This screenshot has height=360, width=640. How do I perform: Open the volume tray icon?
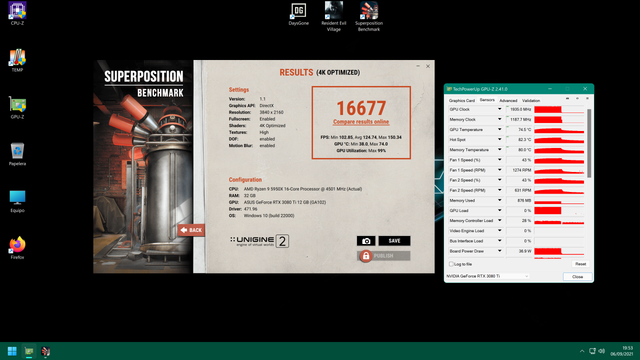602,351
